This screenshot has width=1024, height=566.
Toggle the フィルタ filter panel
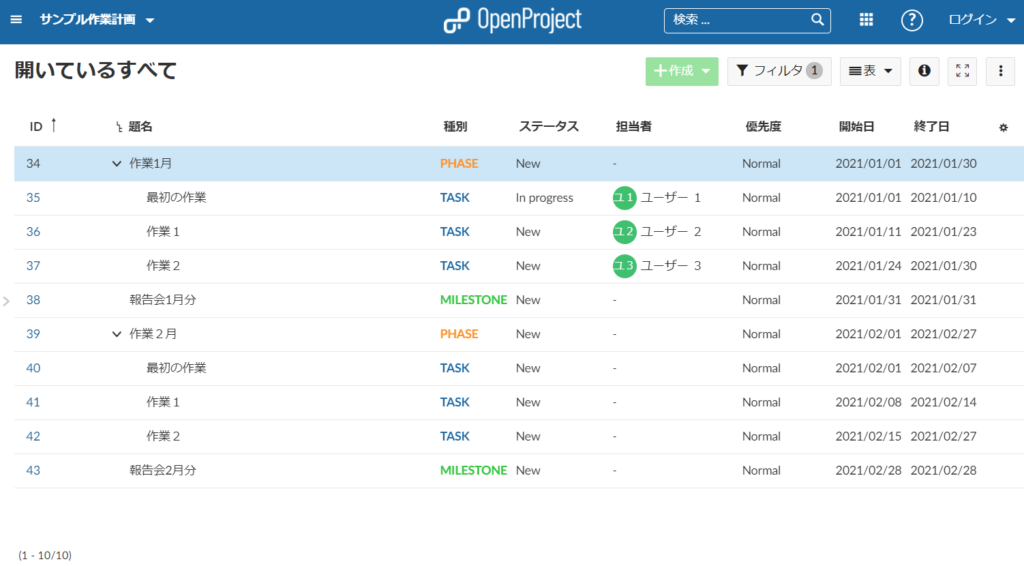tap(778, 71)
